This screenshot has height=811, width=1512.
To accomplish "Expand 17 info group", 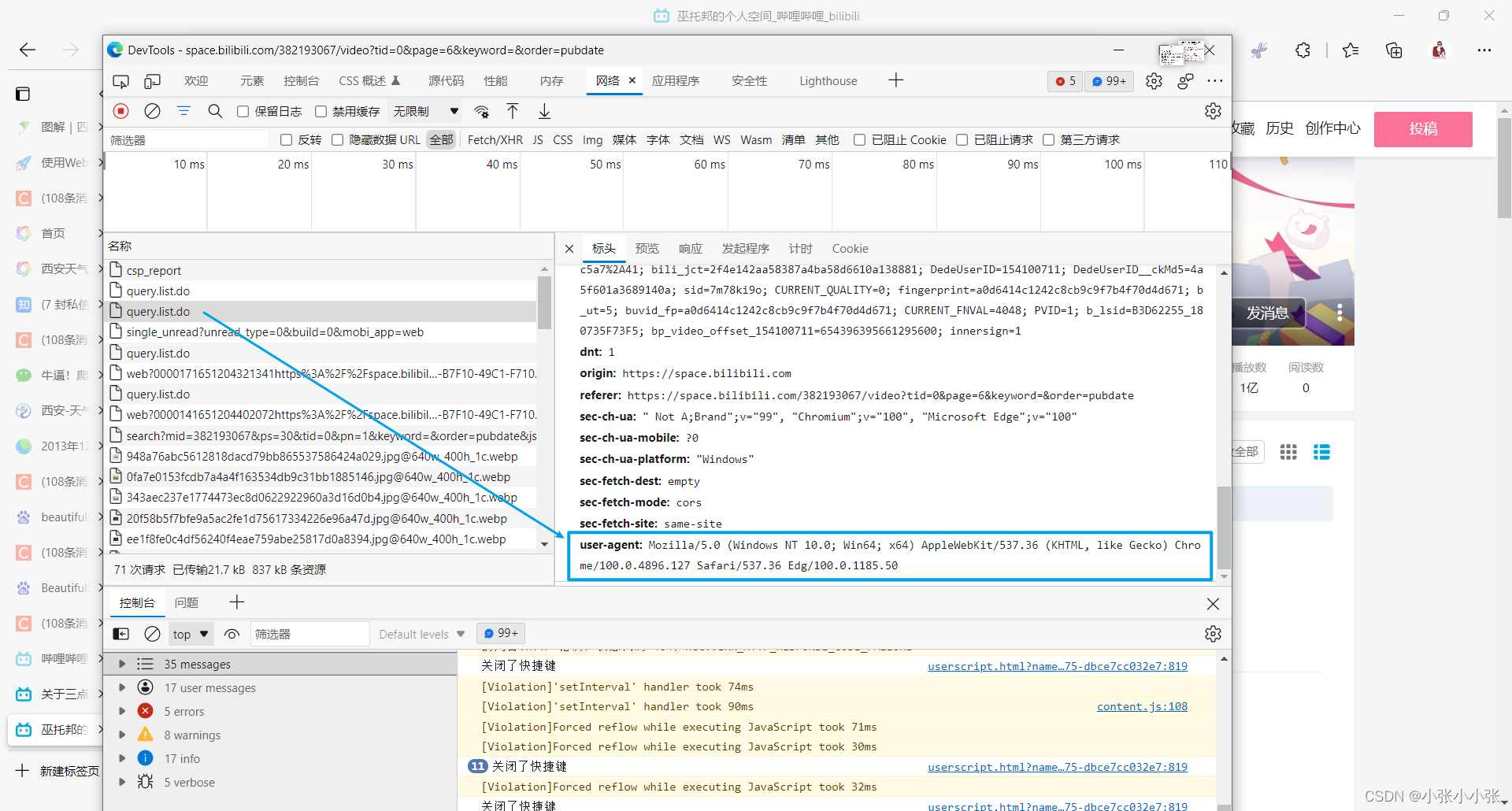I will pyautogui.click(x=122, y=758).
